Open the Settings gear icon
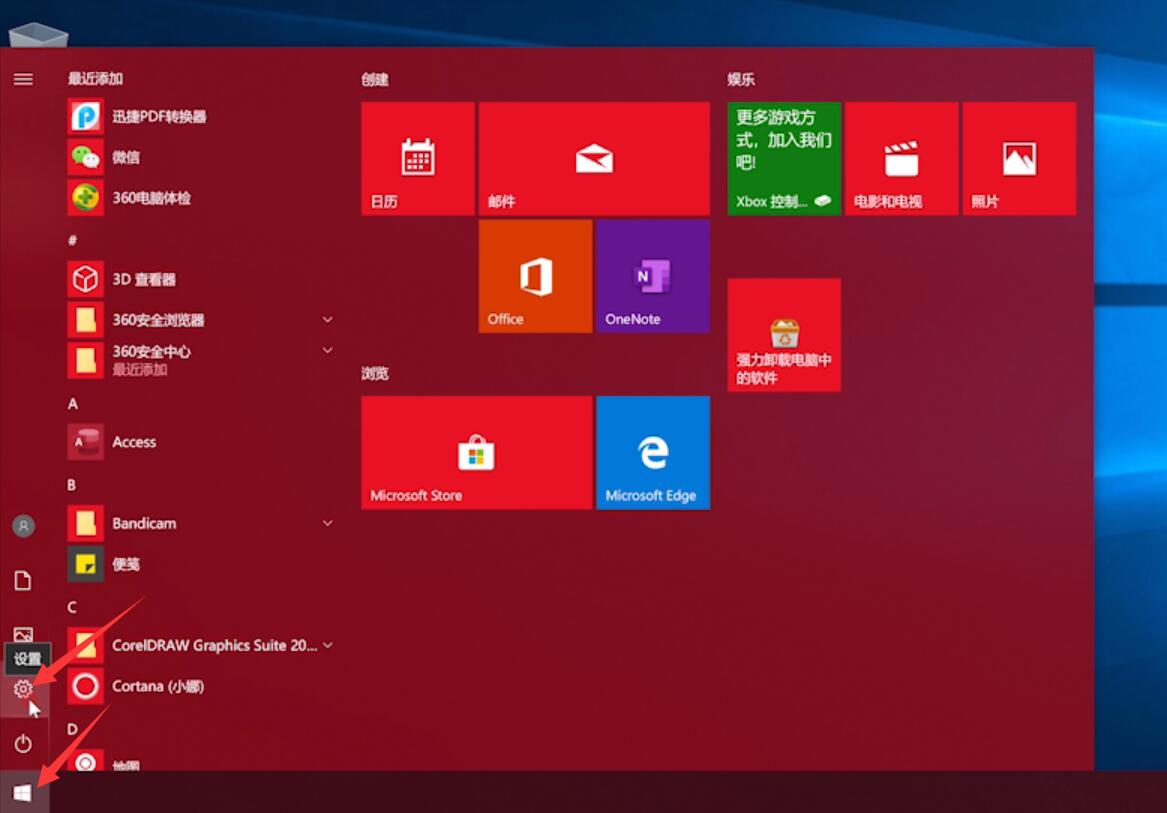1167x813 pixels. click(x=23, y=689)
